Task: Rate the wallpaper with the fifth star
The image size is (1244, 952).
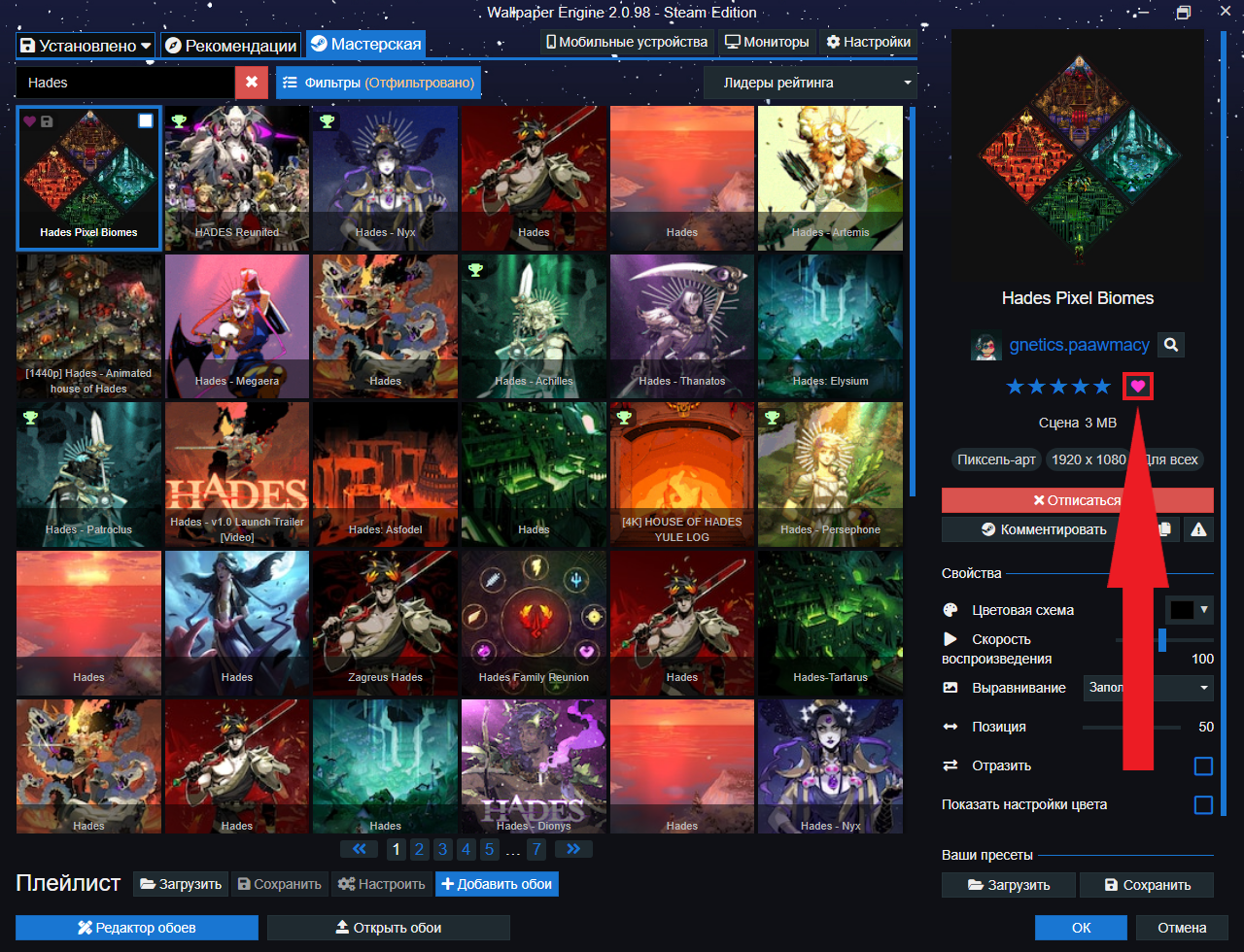Action: point(1101,387)
